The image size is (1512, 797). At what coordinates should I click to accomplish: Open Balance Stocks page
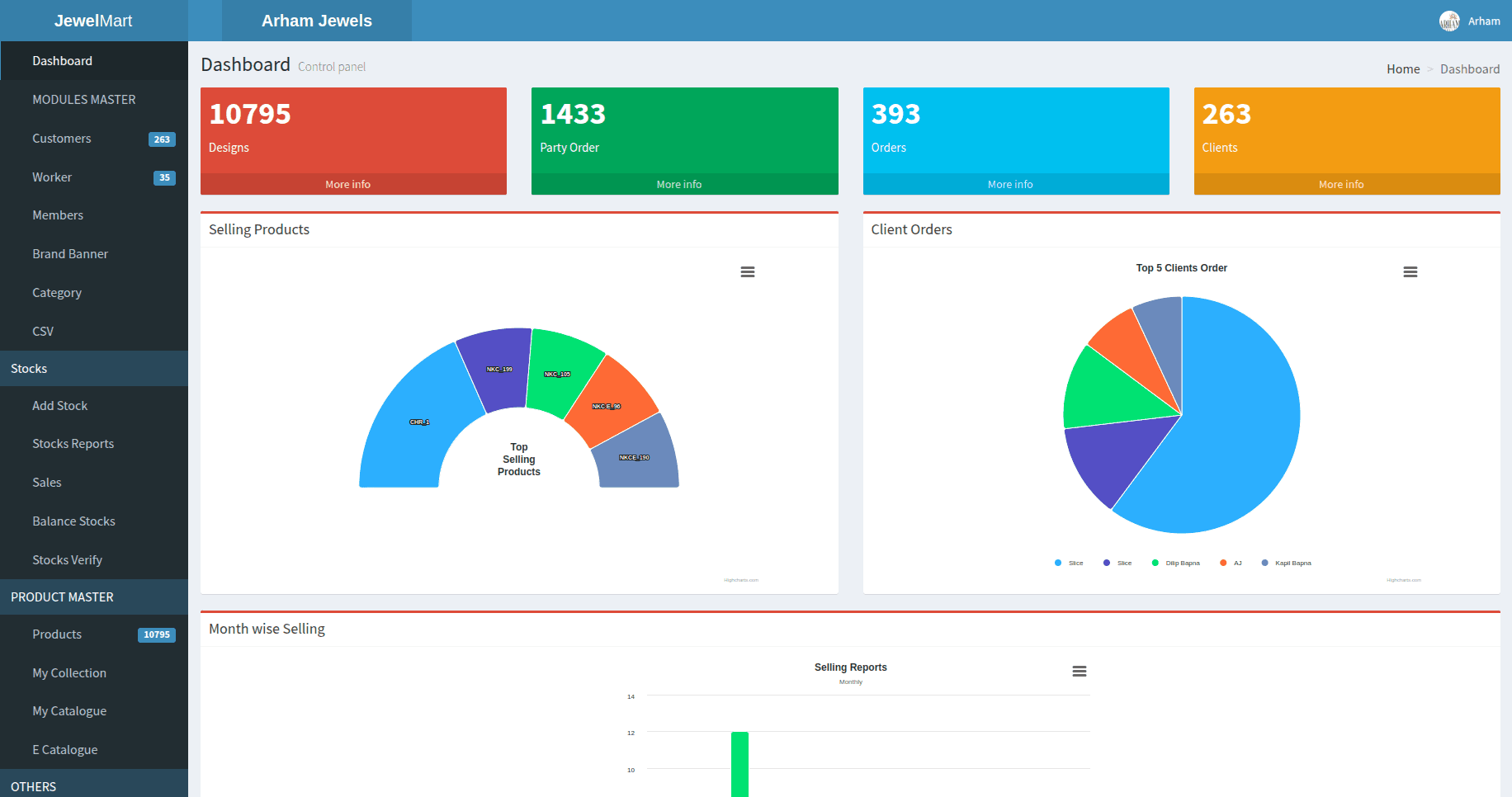[x=94, y=521]
